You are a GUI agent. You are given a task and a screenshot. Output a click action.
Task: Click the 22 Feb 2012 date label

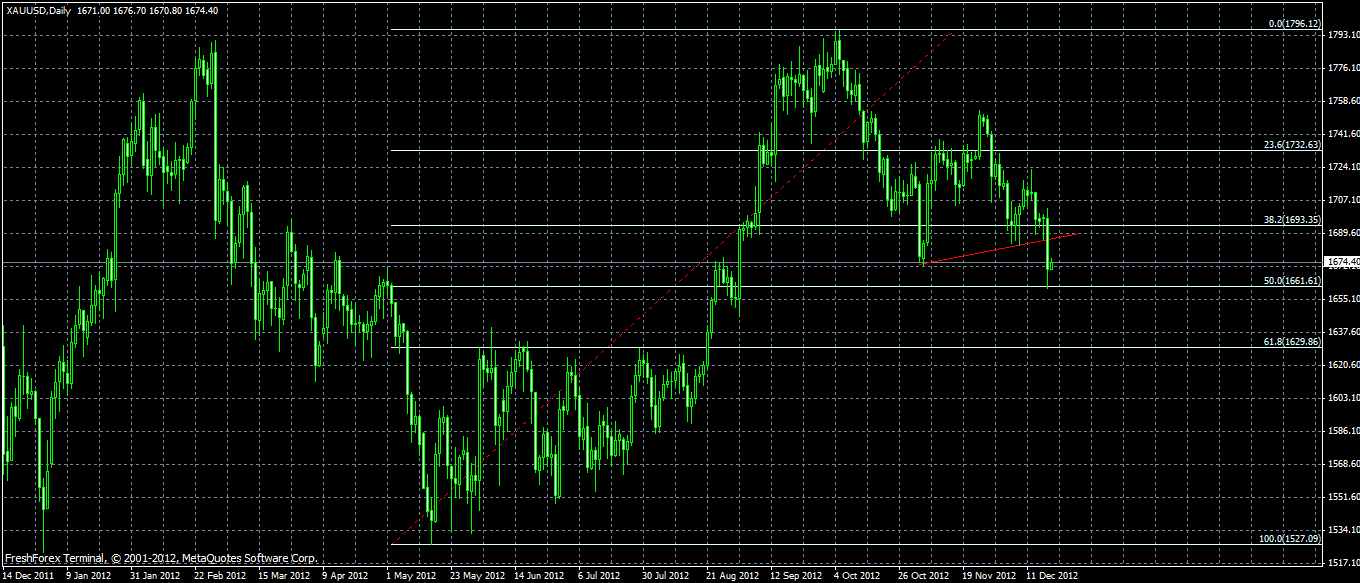point(222,576)
